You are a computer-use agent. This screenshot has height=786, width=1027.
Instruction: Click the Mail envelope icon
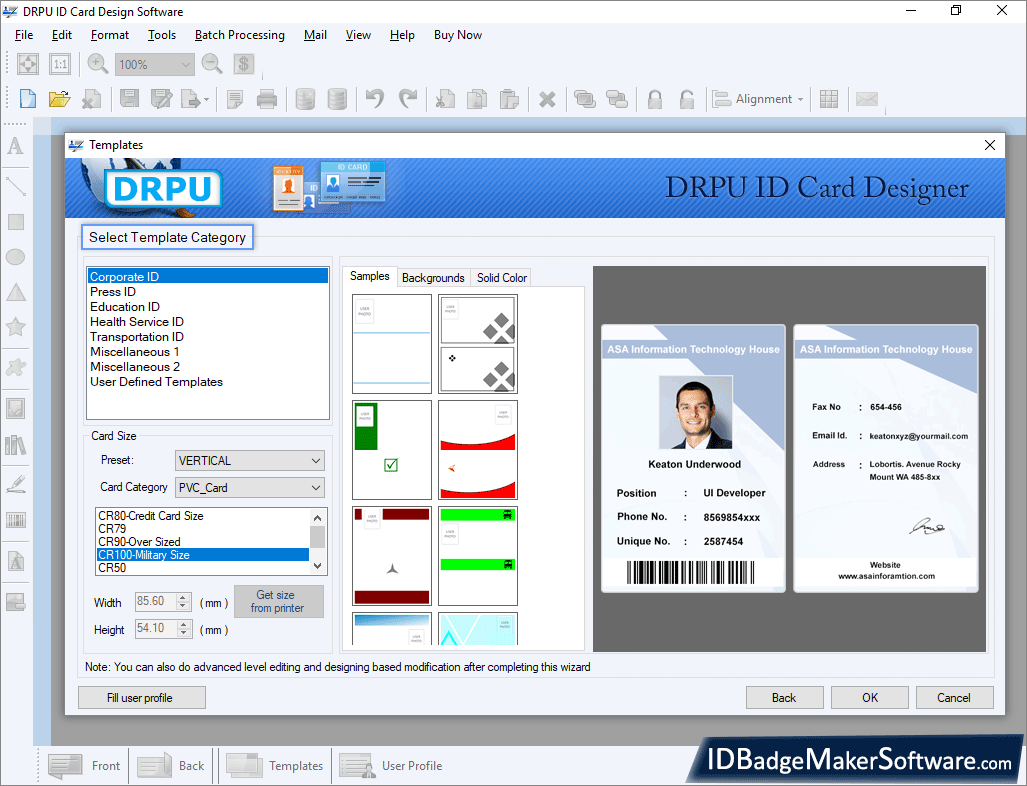pyautogui.click(x=867, y=99)
